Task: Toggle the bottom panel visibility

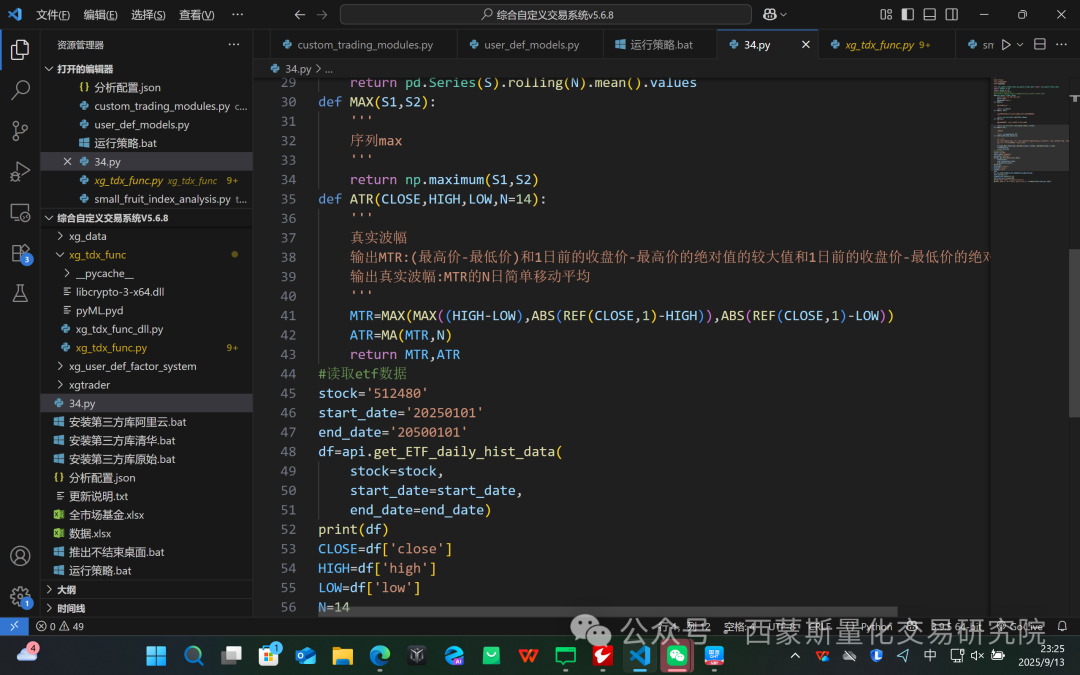Action: coord(930,14)
